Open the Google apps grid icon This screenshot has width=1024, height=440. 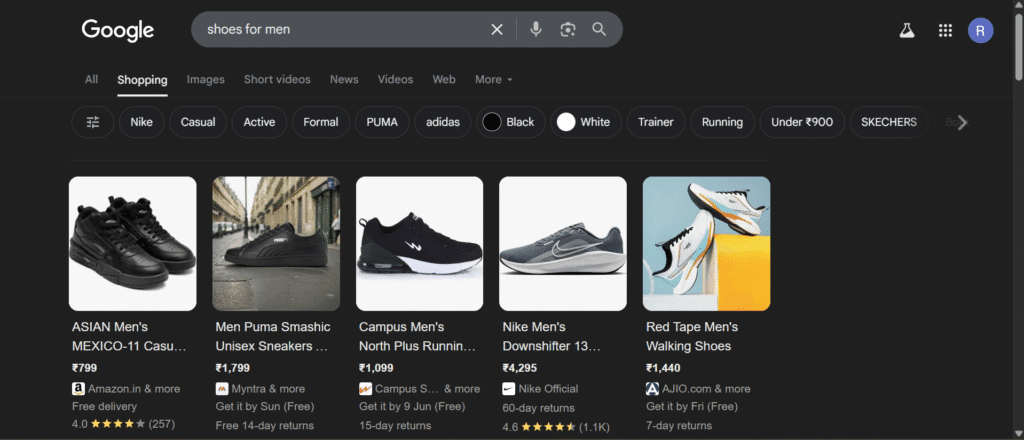pyautogui.click(x=945, y=30)
